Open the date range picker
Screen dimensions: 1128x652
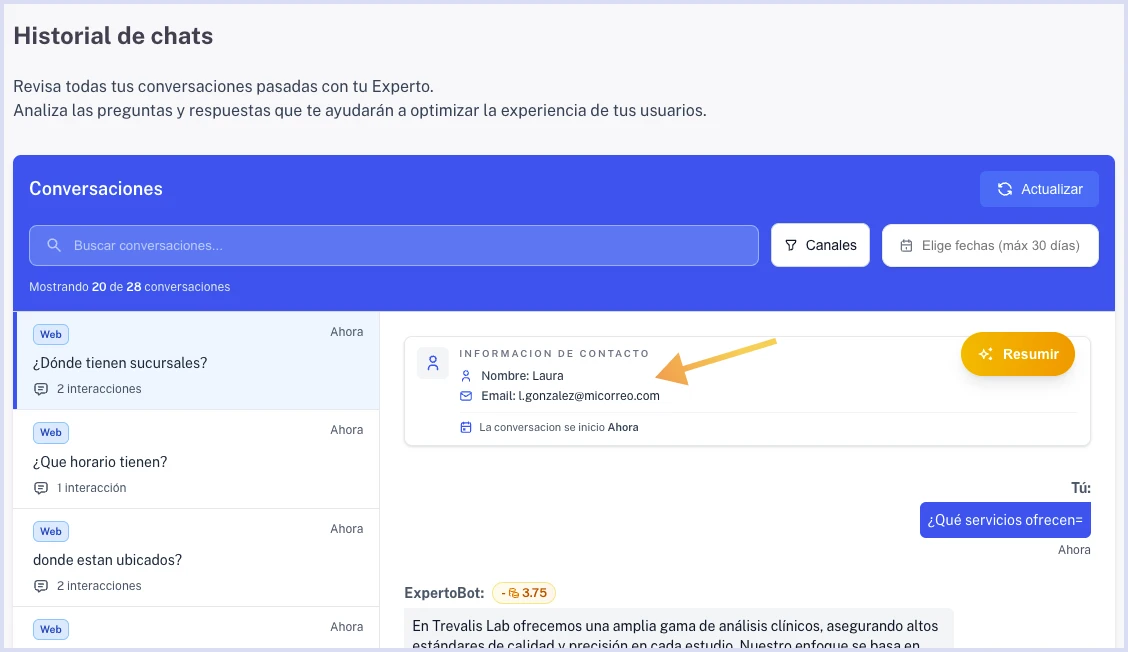coord(990,245)
